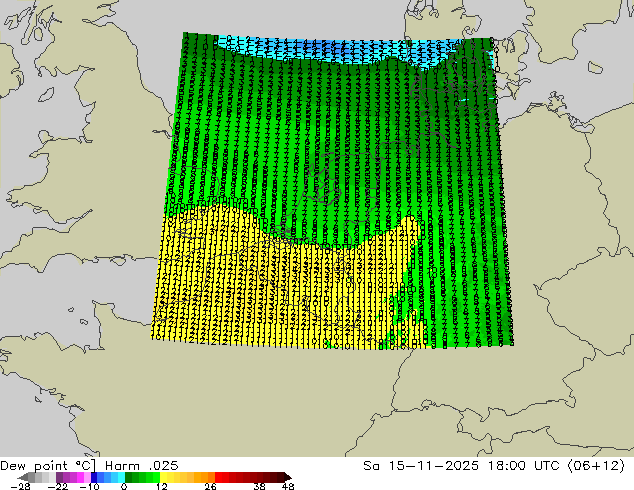This screenshot has width=634, height=490.
Task: Click the cyan legend swatch left of 0
Action: 121,477
